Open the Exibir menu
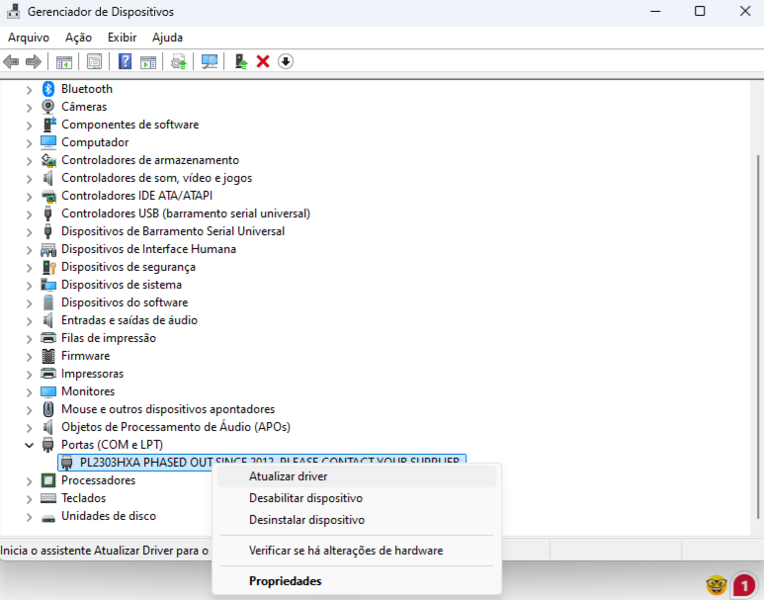Screen dimensions: 764x600 [122, 38]
